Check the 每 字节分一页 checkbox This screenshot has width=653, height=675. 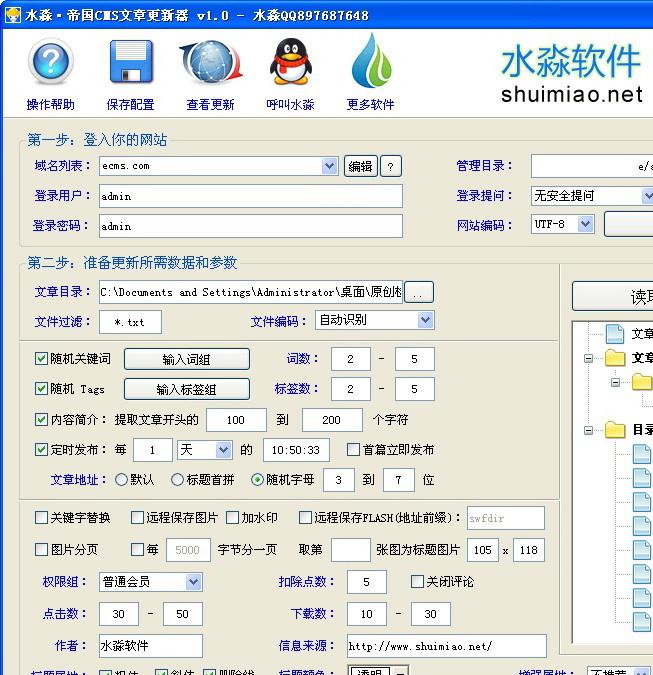coord(137,549)
